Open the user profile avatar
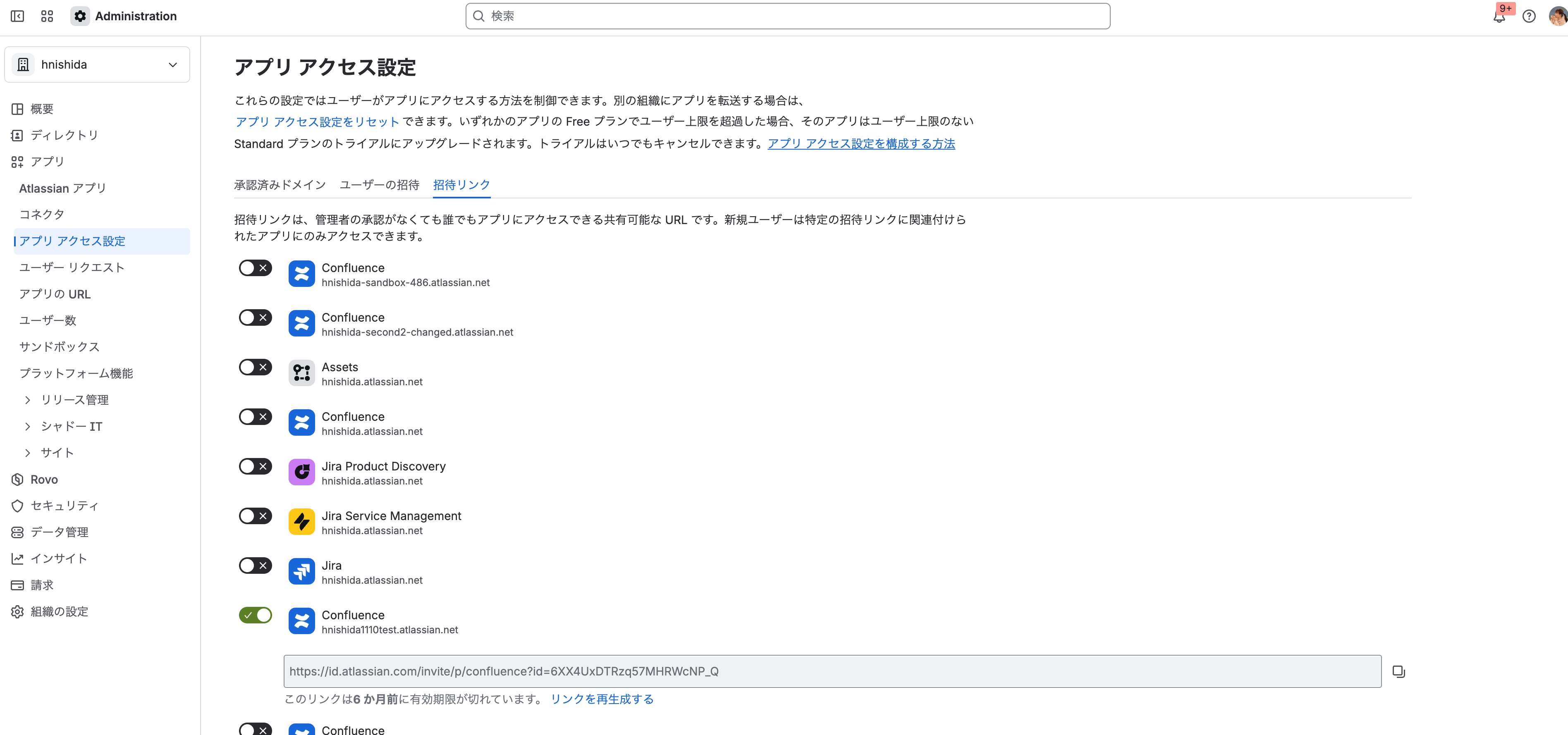This screenshot has width=1568, height=735. [x=1558, y=17]
